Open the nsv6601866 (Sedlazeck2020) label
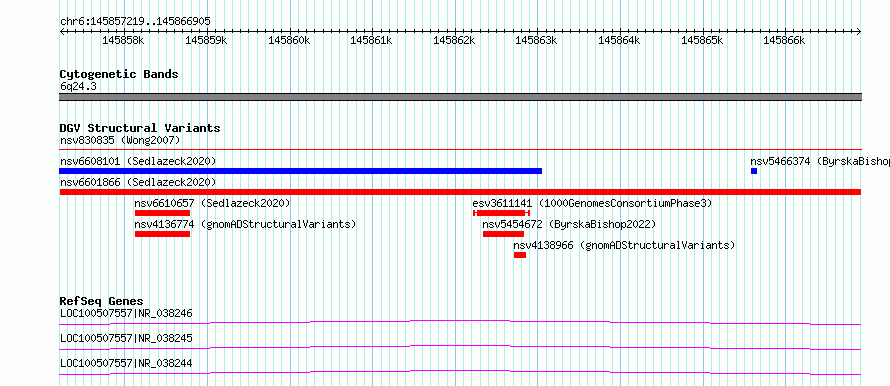This screenshot has width=890, height=386. point(138,182)
